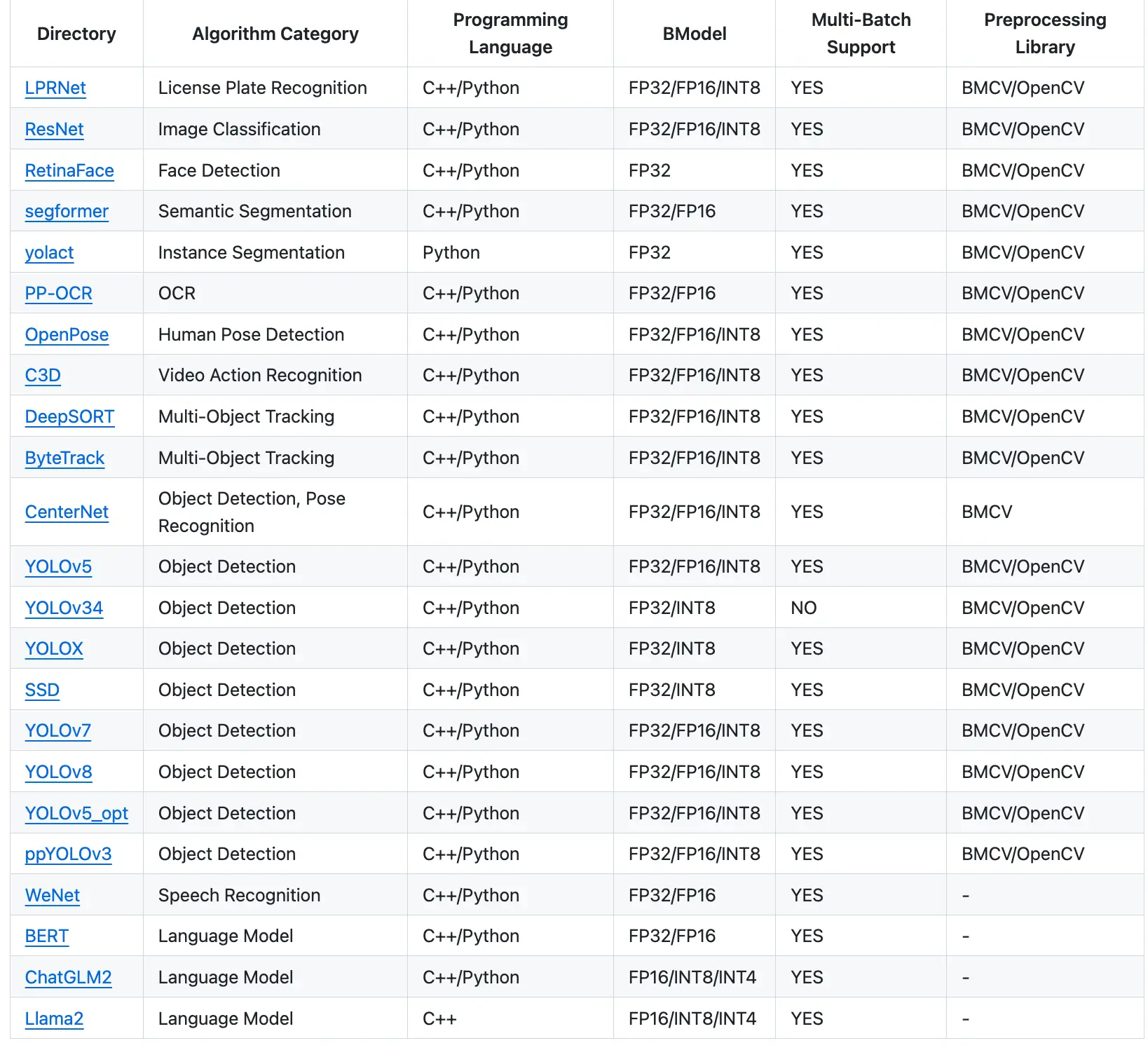Open the PP-OCR directory link

pos(59,293)
